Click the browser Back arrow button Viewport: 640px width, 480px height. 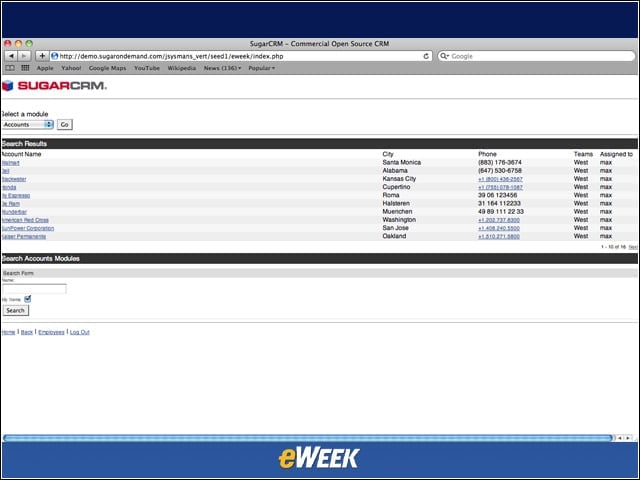pos(11,56)
